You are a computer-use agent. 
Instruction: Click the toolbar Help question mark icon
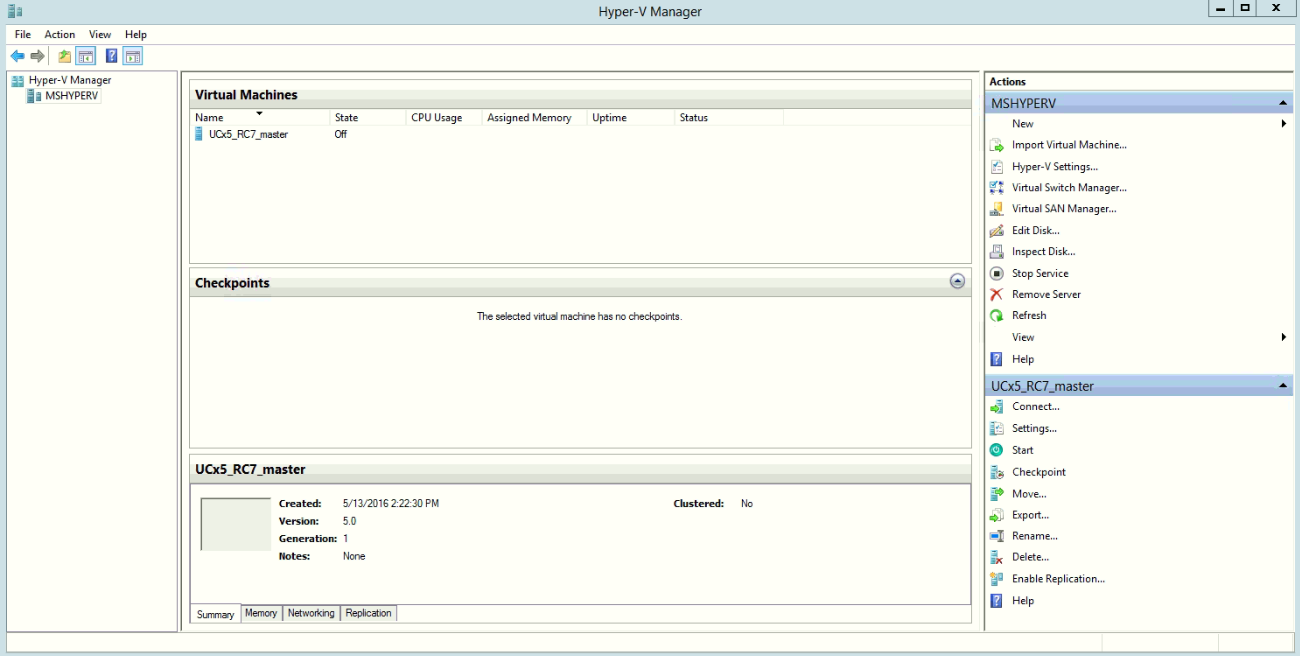(112, 56)
